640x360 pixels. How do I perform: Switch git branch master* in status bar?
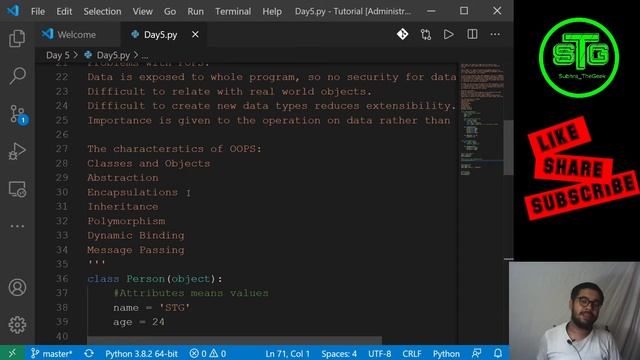(51, 353)
